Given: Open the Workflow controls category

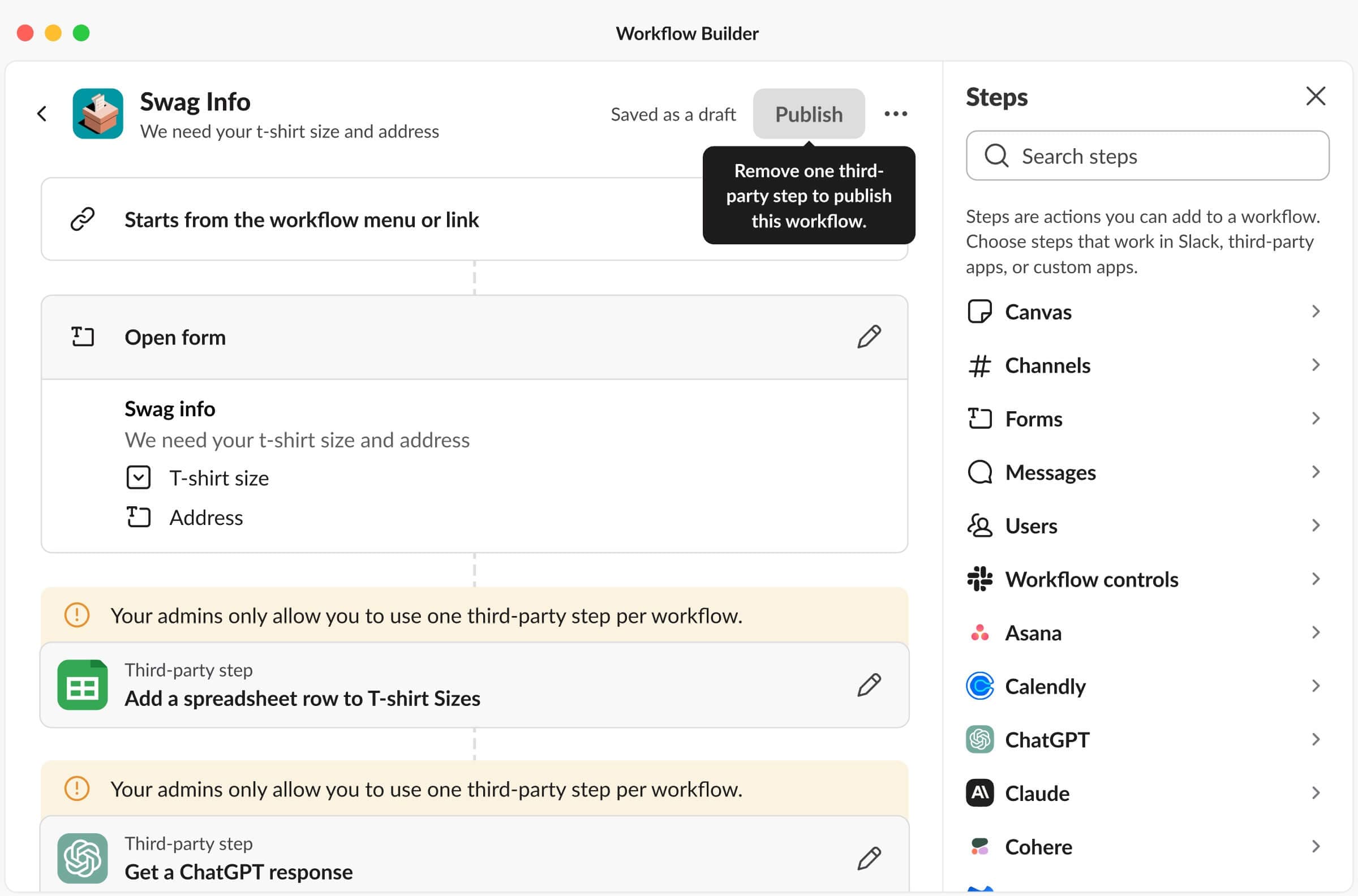Looking at the screenshot, I should [x=1147, y=579].
